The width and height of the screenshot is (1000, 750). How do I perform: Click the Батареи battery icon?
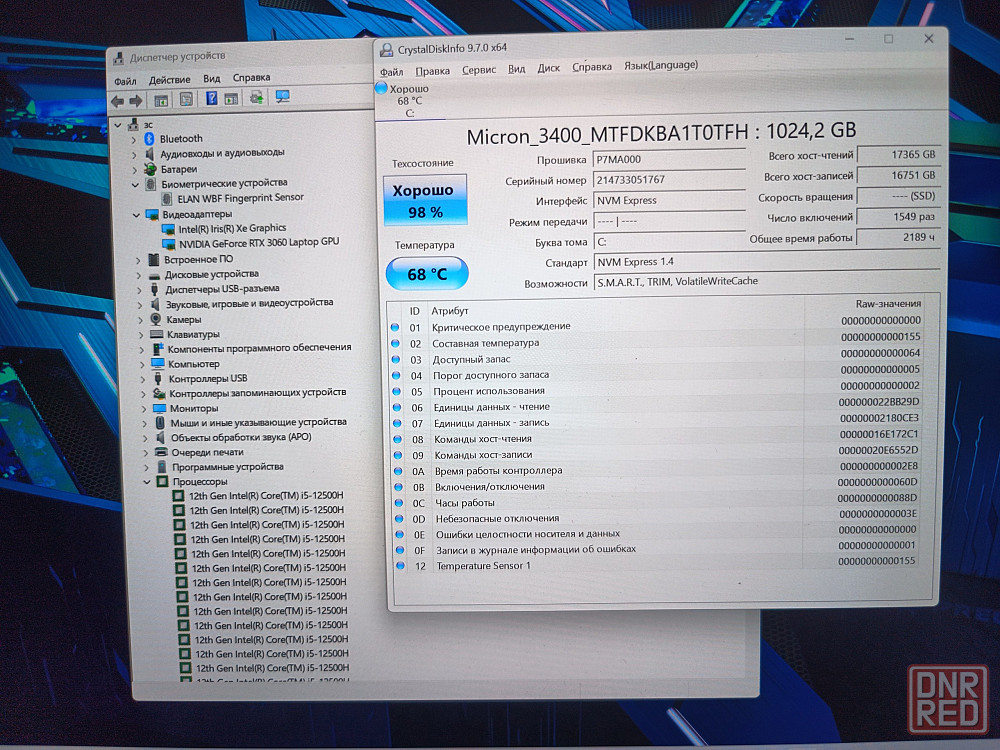click(x=151, y=169)
